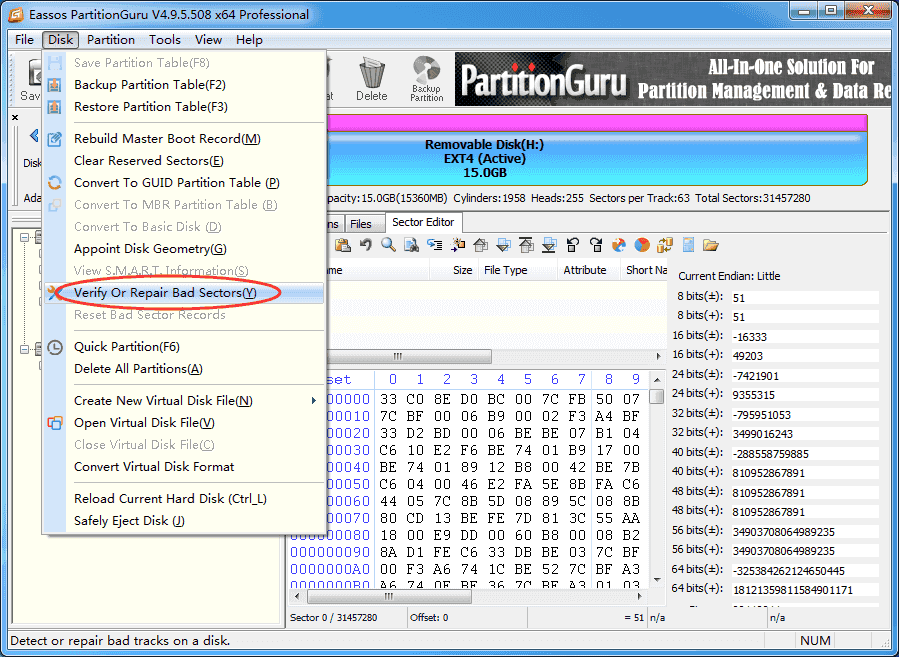
Task: Click the NUM indicator in status bar
Action: pos(815,640)
